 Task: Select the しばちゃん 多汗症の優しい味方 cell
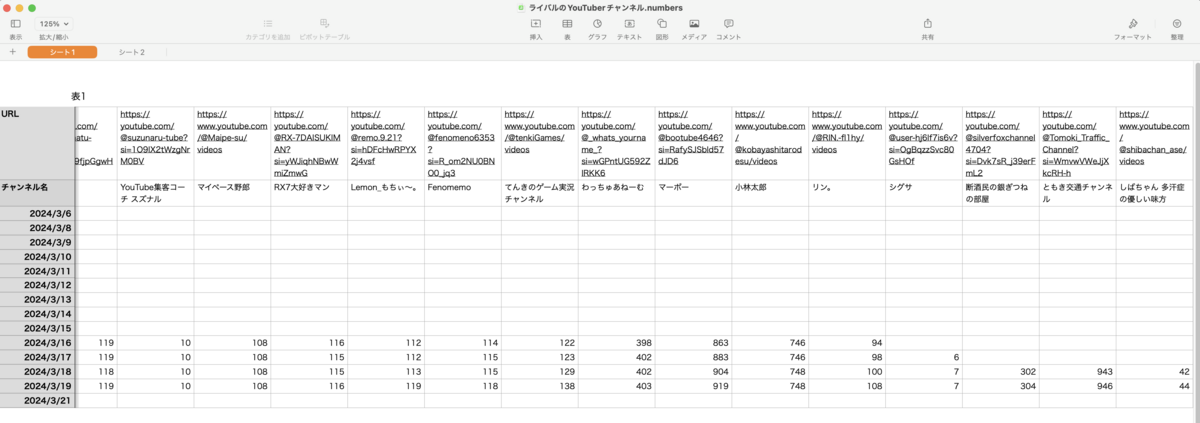click(x=1155, y=193)
